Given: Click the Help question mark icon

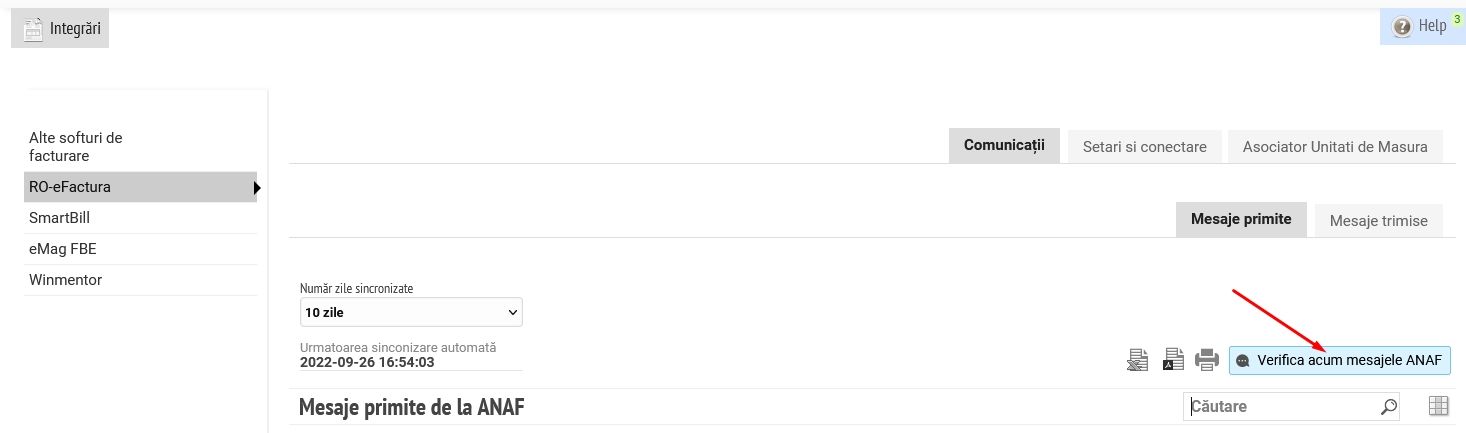Looking at the screenshot, I should tap(1401, 27).
